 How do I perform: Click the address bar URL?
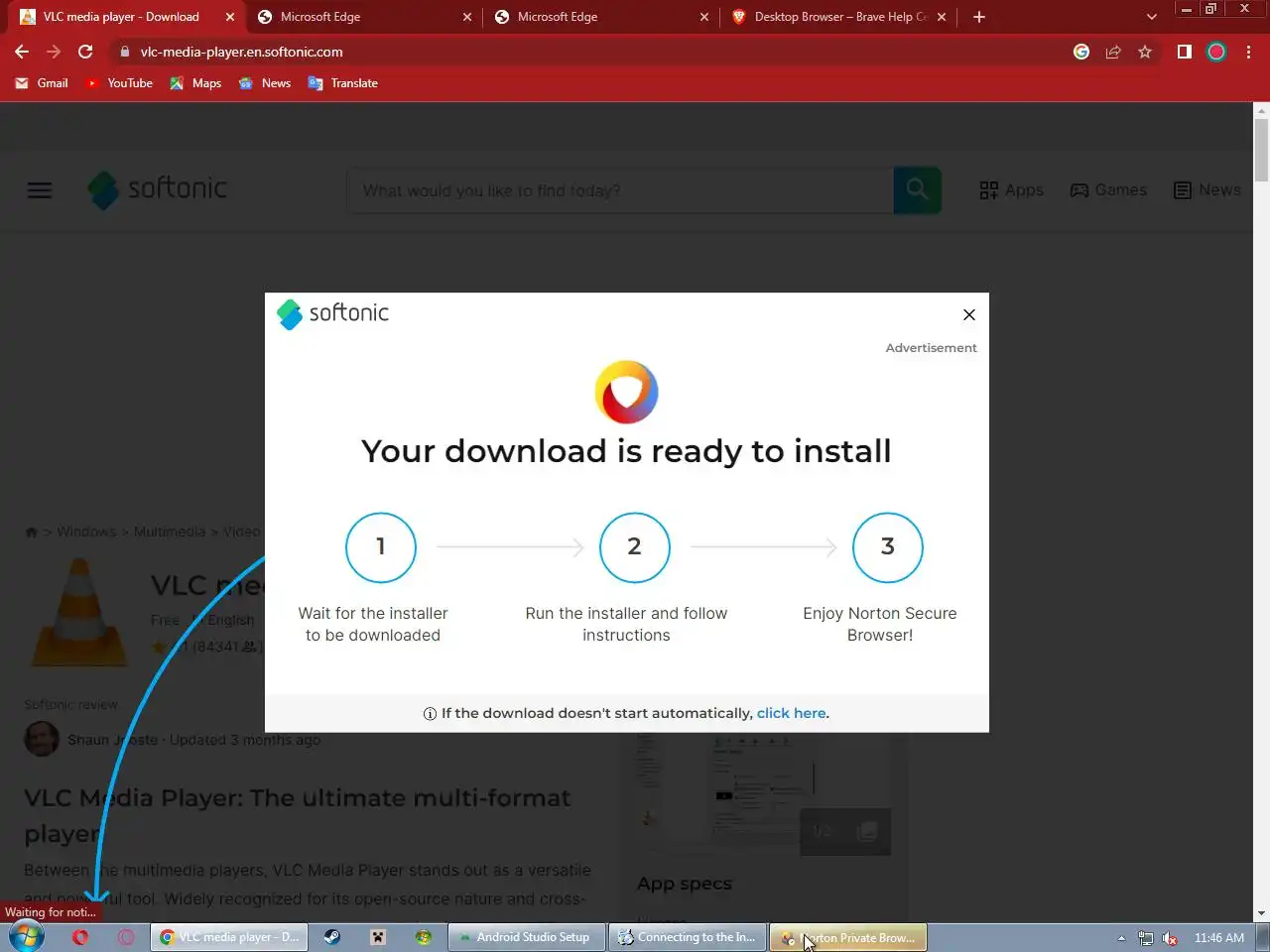coord(241,52)
